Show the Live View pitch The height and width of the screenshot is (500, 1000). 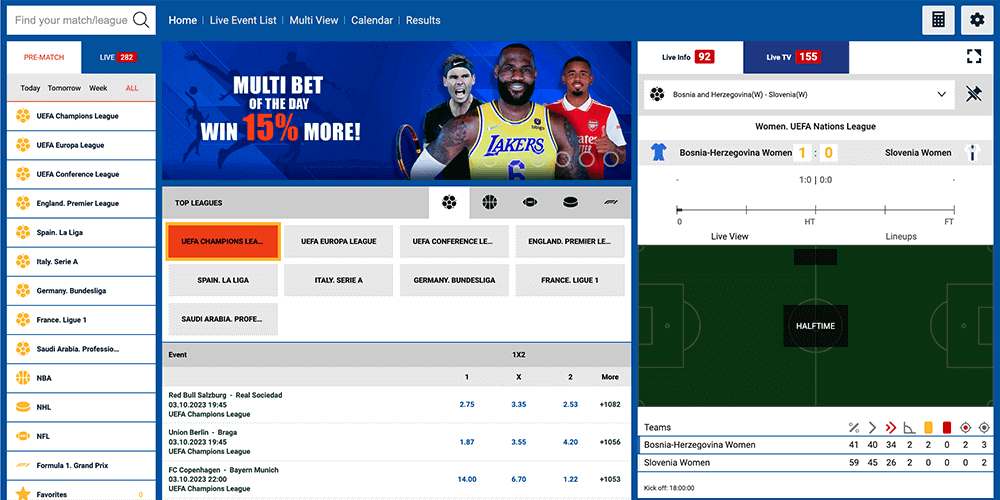pos(730,237)
